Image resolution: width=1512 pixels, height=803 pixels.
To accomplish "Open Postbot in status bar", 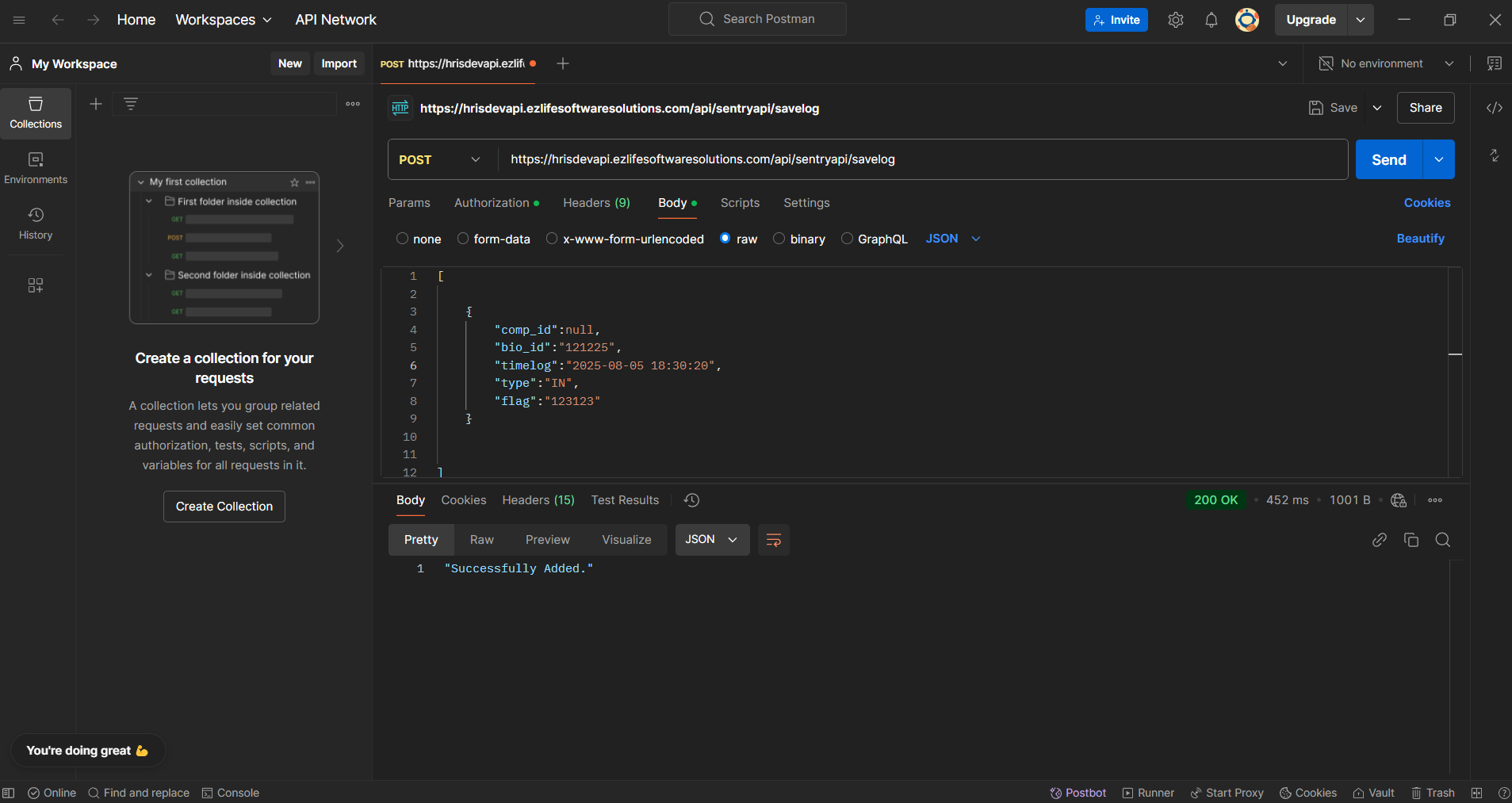I will tap(1078, 793).
